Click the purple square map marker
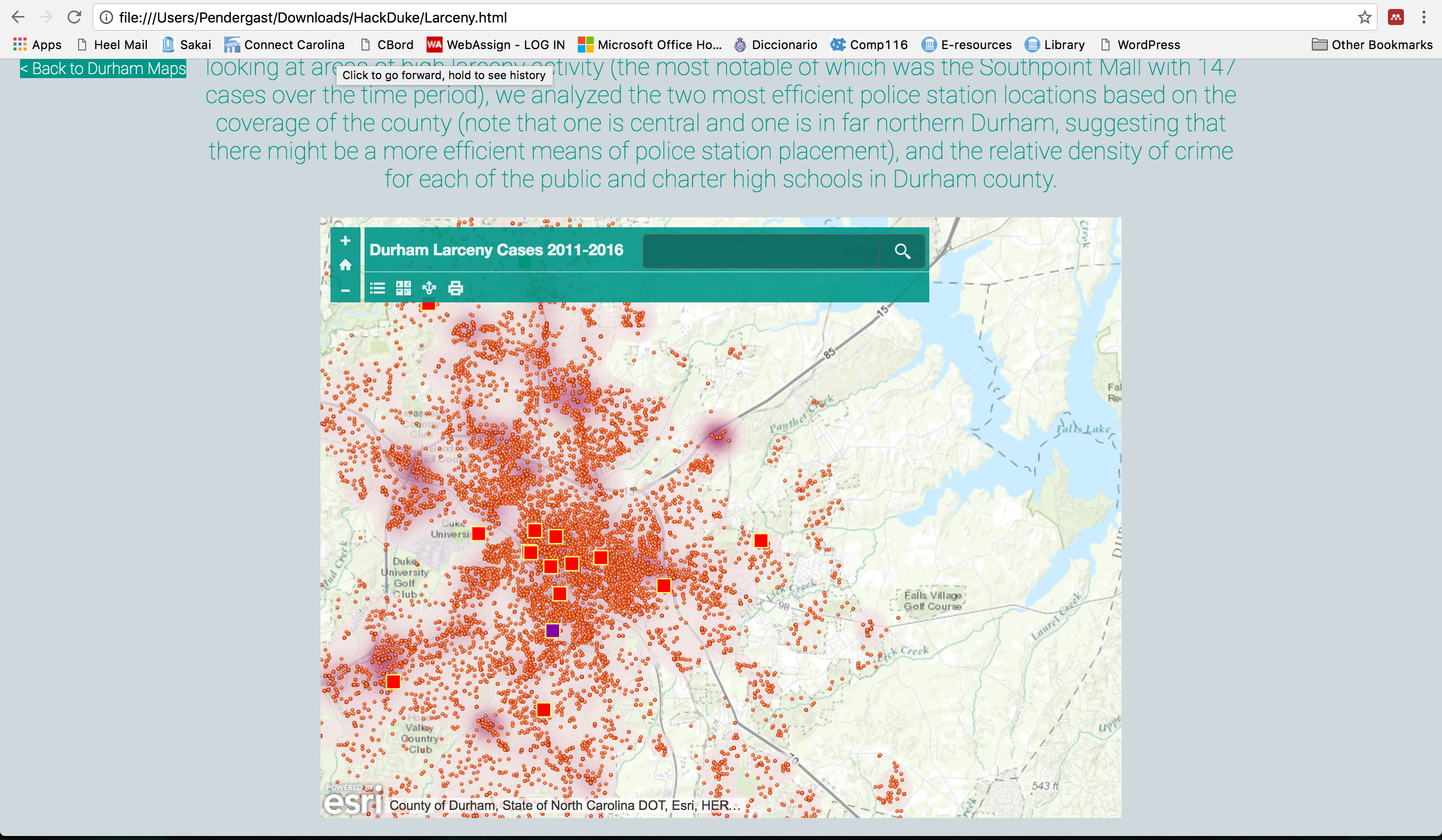Screen dimensions: 1442x840 552,631
